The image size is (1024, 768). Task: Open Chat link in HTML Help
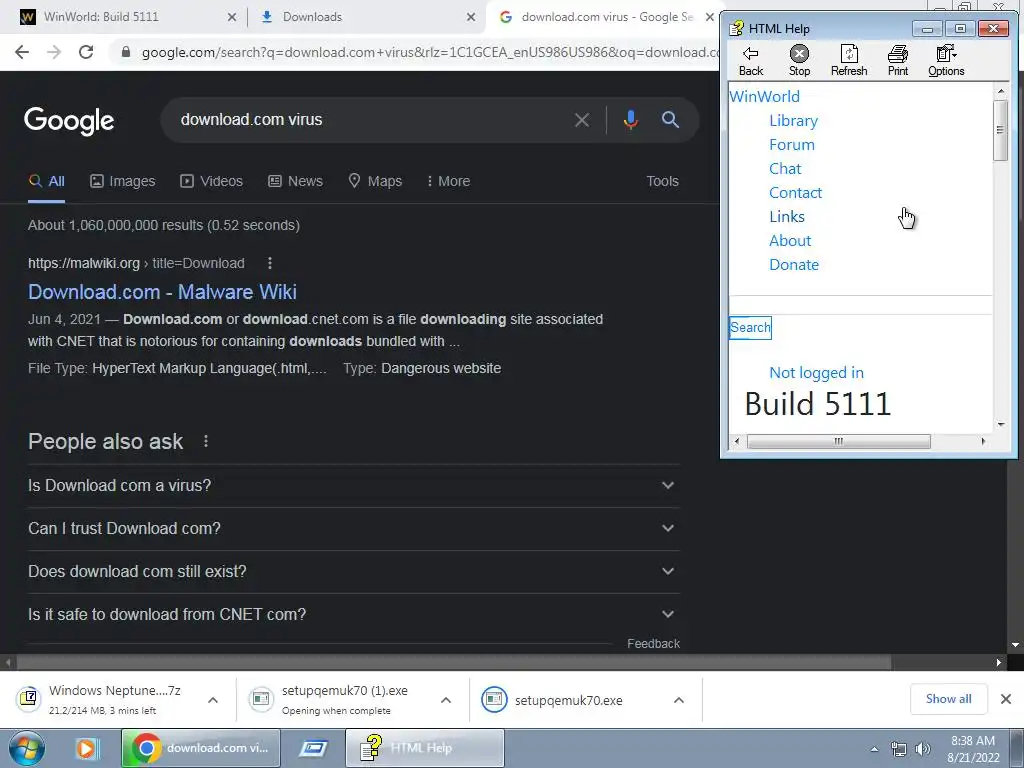[x=785, y=169]
